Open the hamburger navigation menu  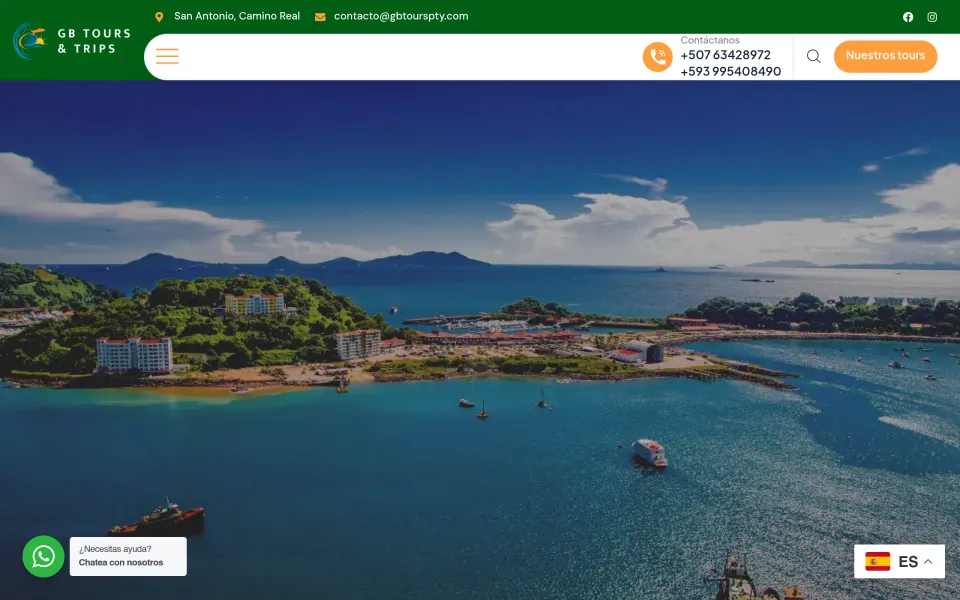[x=167, y=56]
